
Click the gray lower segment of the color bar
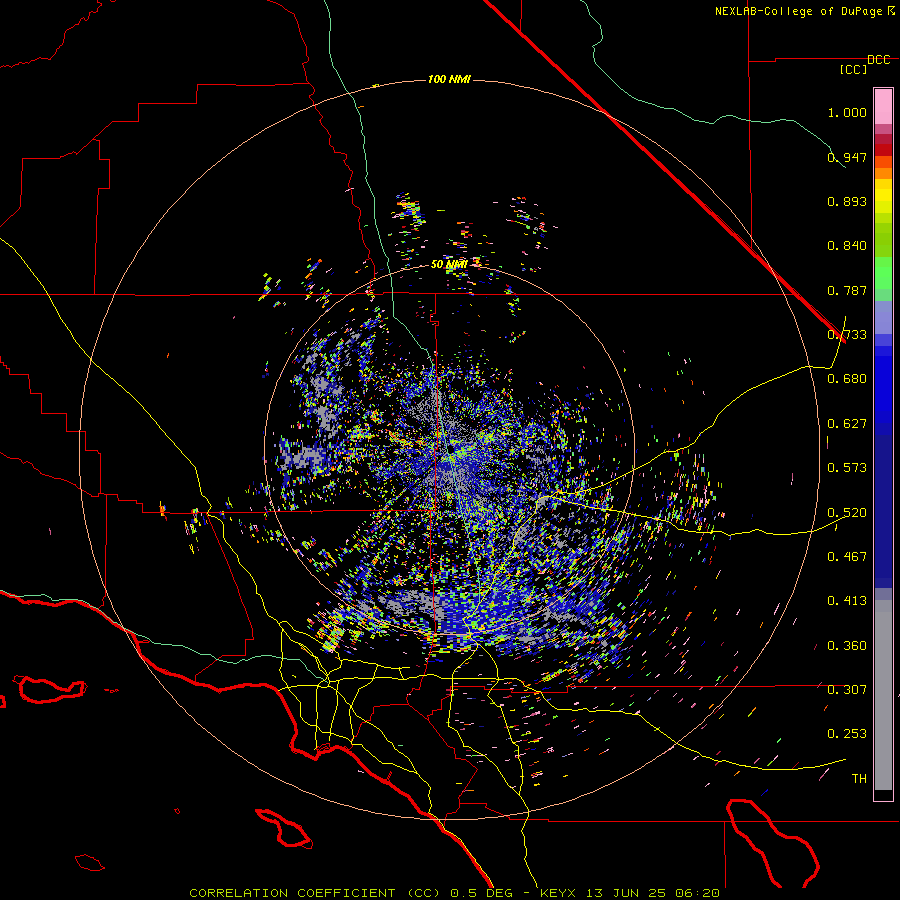pos(883,695)
